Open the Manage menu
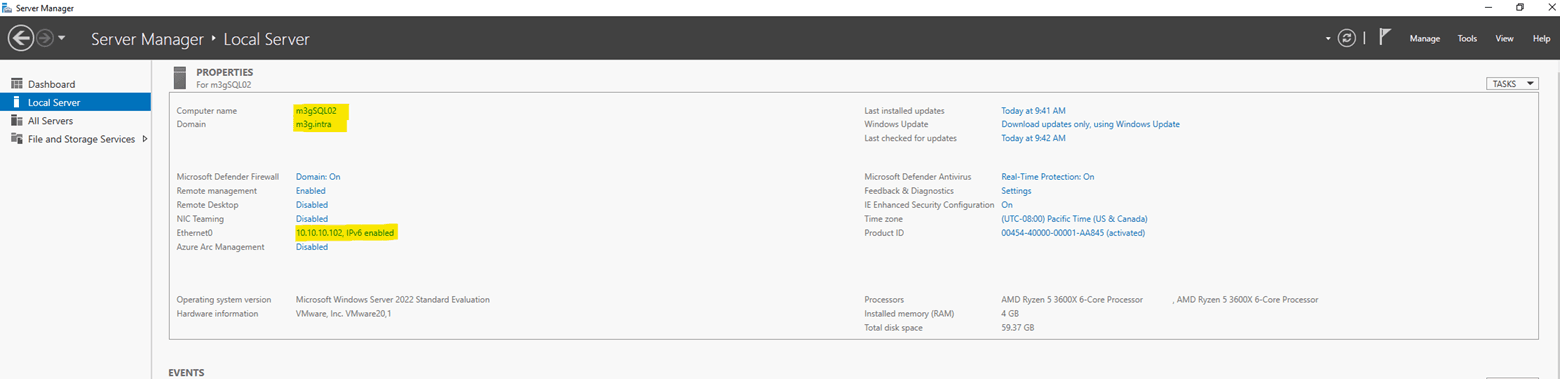 tap(1424, 38)
